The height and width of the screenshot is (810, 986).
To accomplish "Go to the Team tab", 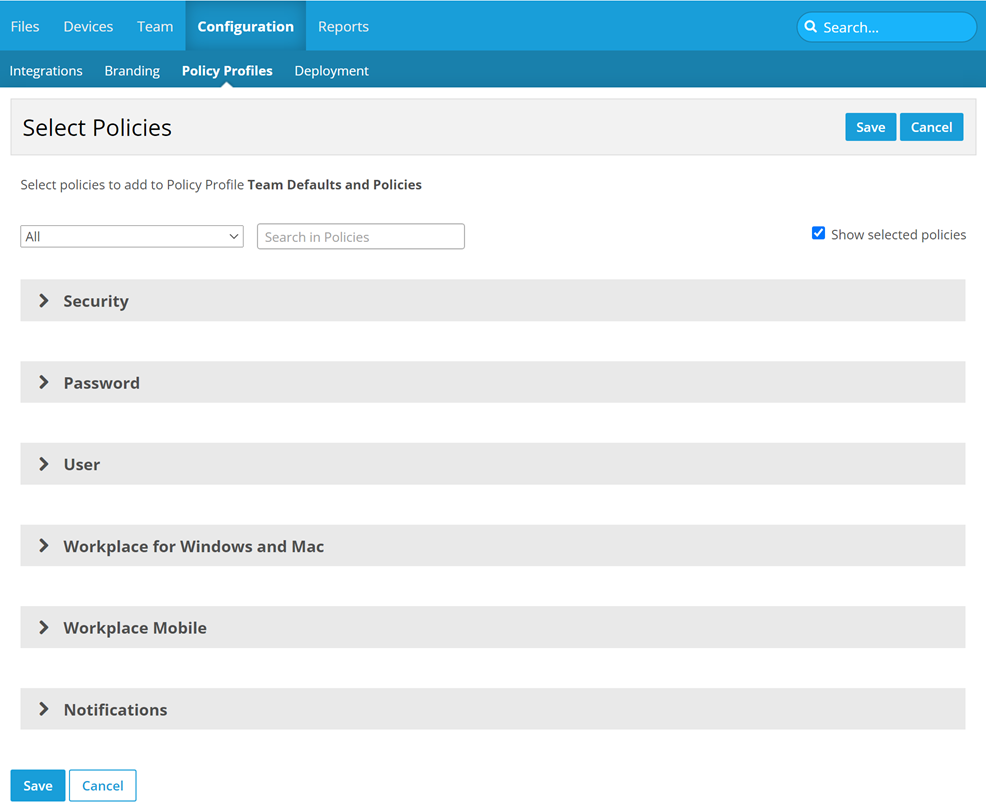I will pos(155,27).
